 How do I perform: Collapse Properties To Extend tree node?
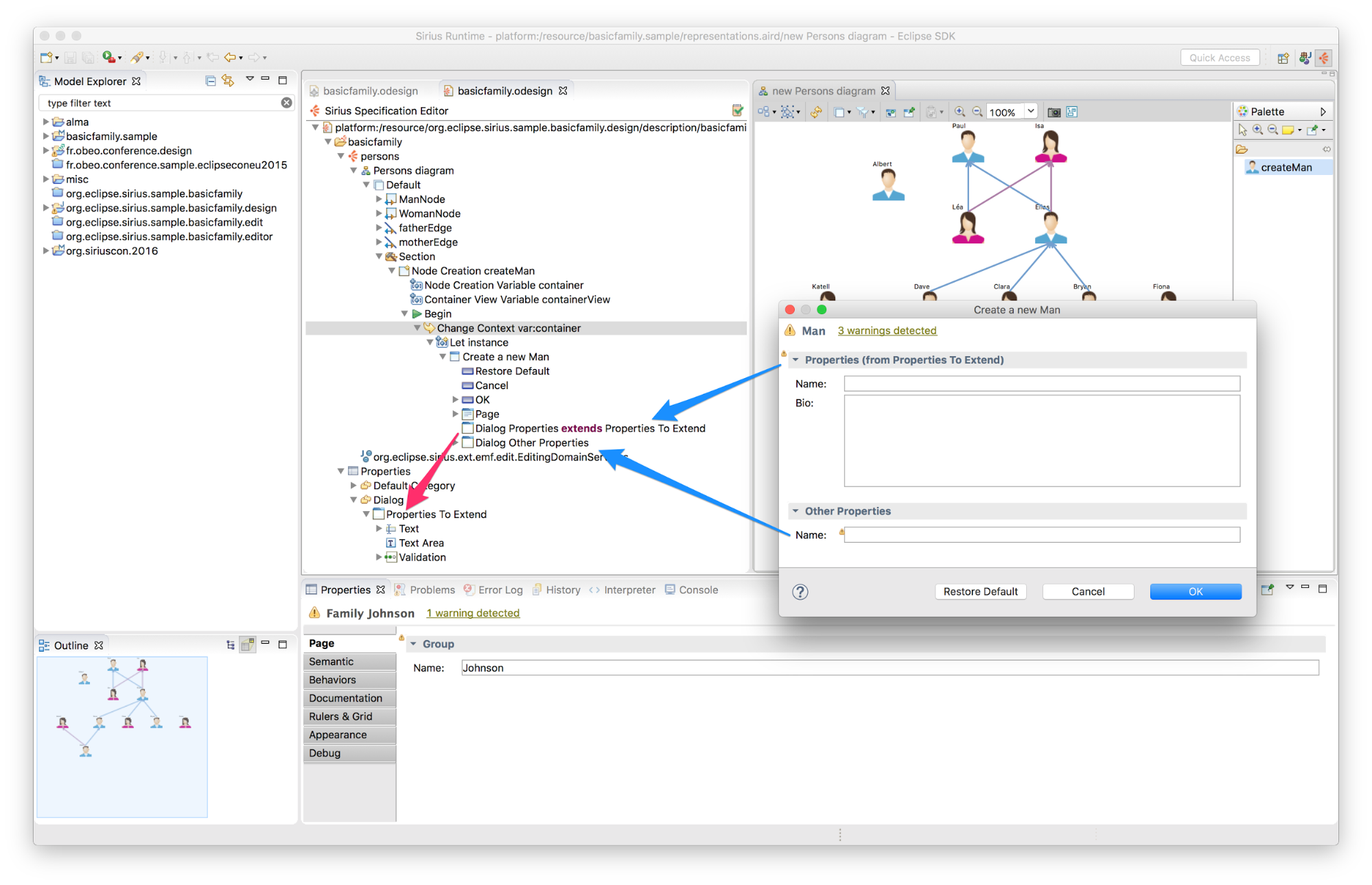click(367, 514)
